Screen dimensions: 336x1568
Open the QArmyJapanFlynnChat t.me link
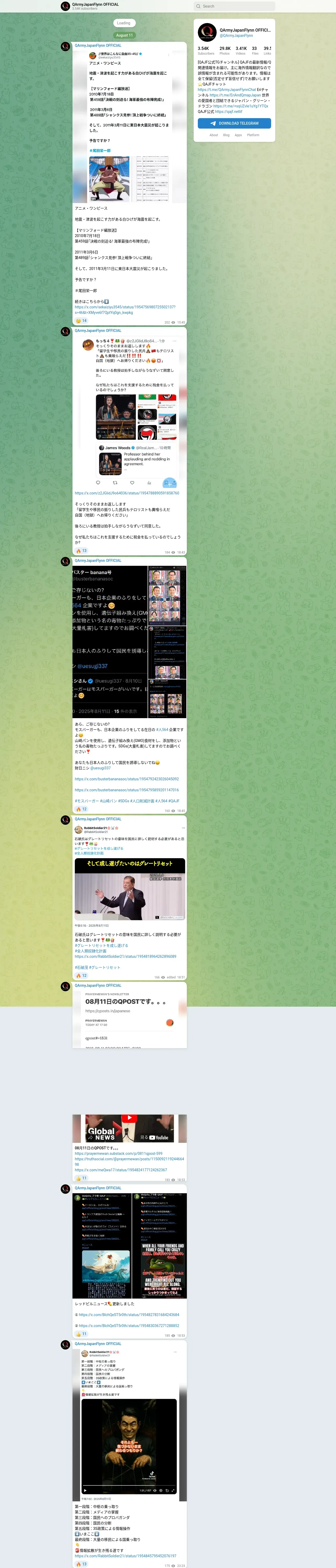(x=227, y=89)
